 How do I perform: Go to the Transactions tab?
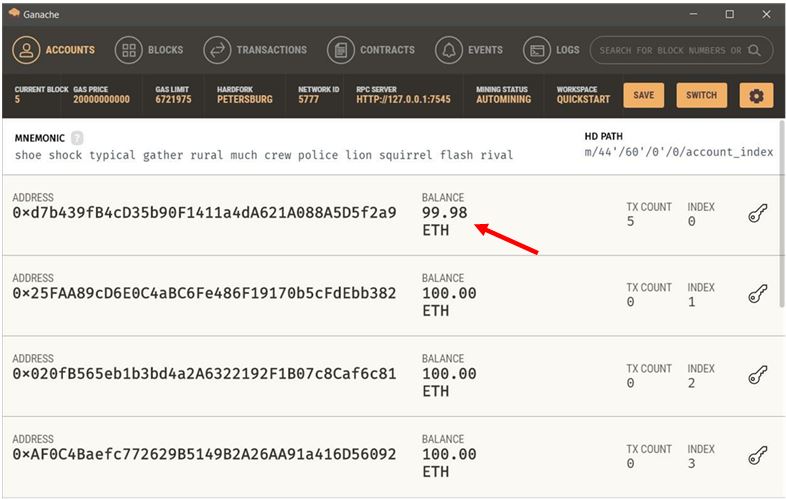click(256, 50)
